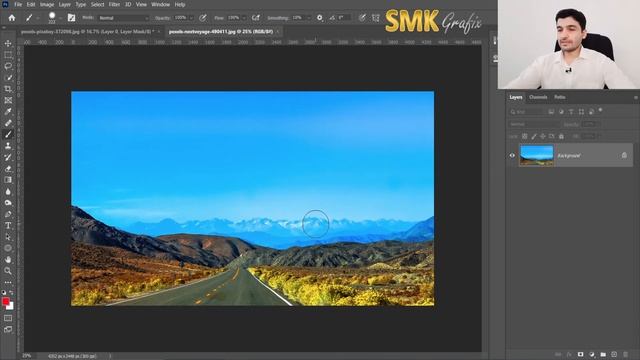Turn layer filtering on or off
This screenshot has width=640, height=360.
600,110
